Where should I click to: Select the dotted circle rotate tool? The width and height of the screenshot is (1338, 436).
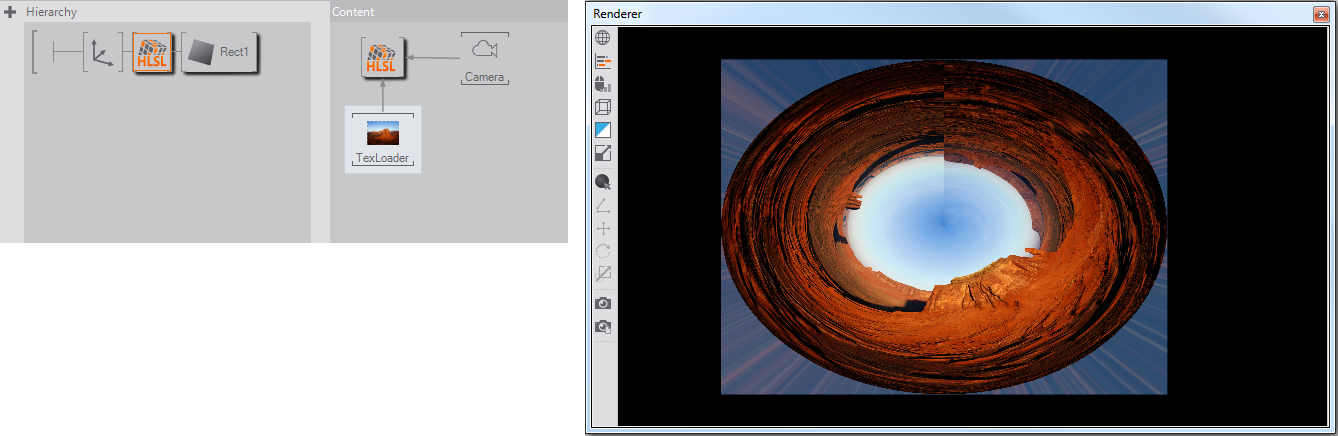603,251
